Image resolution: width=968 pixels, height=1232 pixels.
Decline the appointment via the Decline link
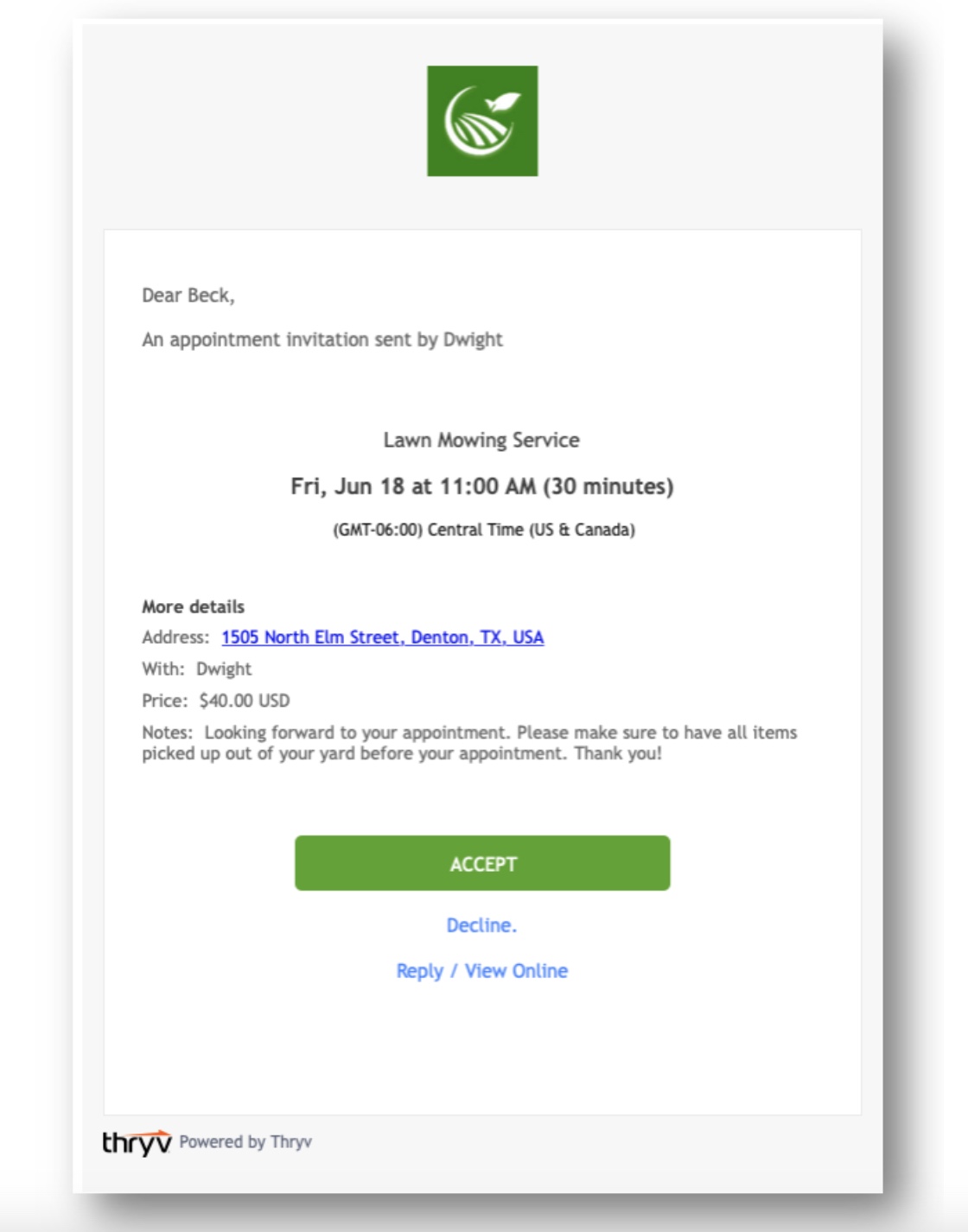pyautogui.click(x=481, y=925)
